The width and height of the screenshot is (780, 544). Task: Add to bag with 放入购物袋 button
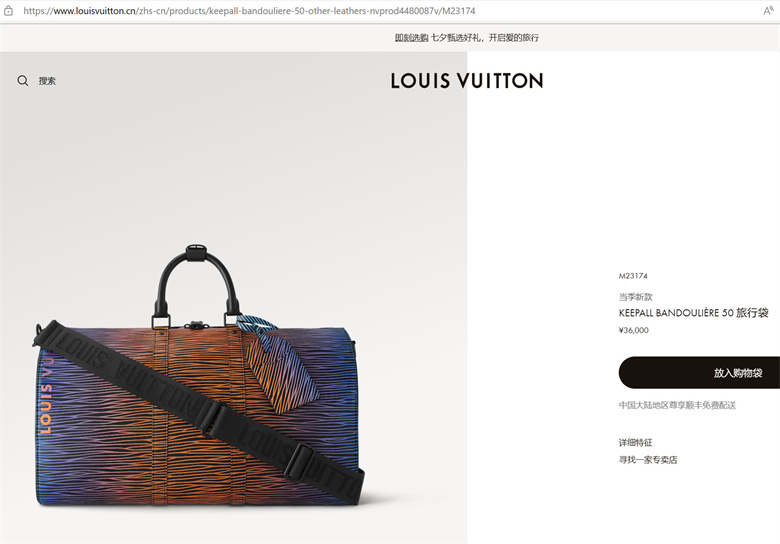699,372
